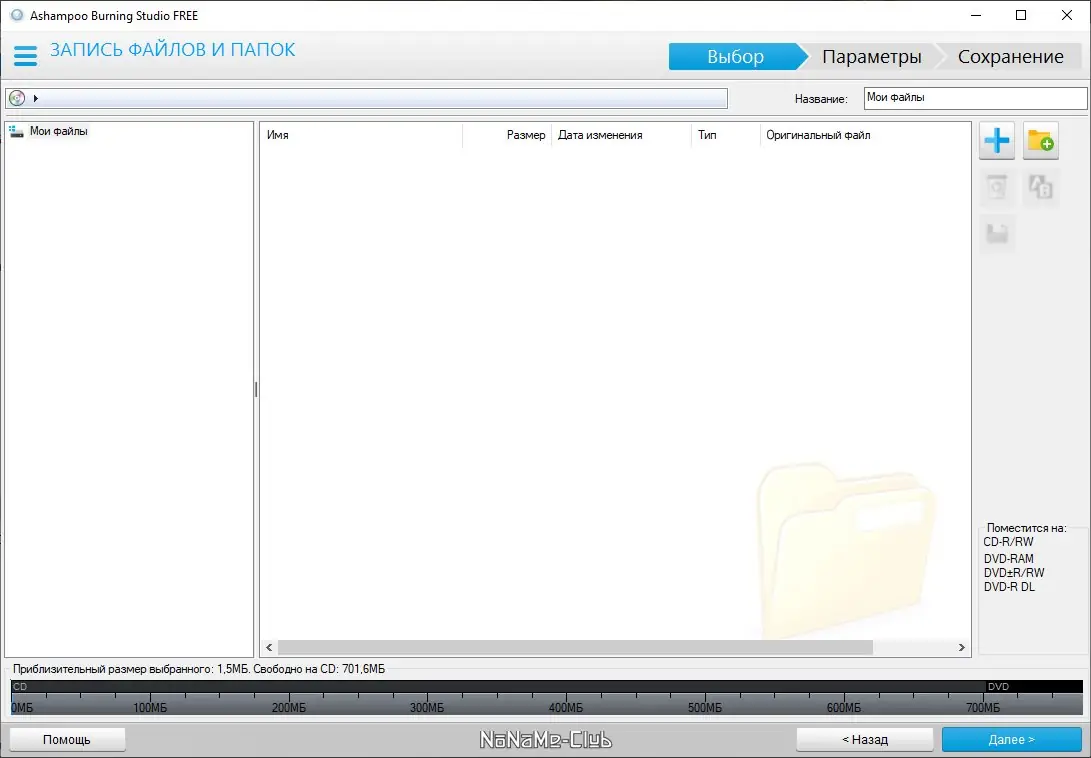Click the horizontal scrollbar left arrow
Viewport: 1091px width, 758px height.
pos(269,647)
